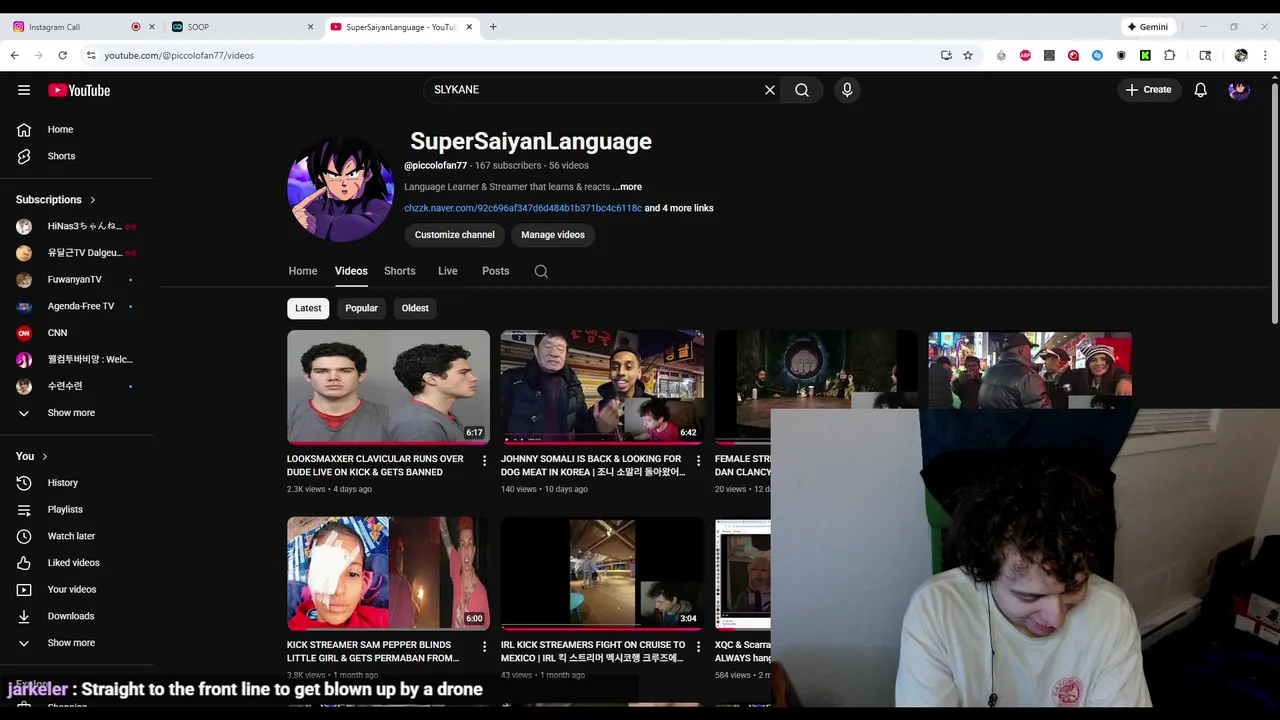Switch to the channel Home tab

(x=303, y=271)
